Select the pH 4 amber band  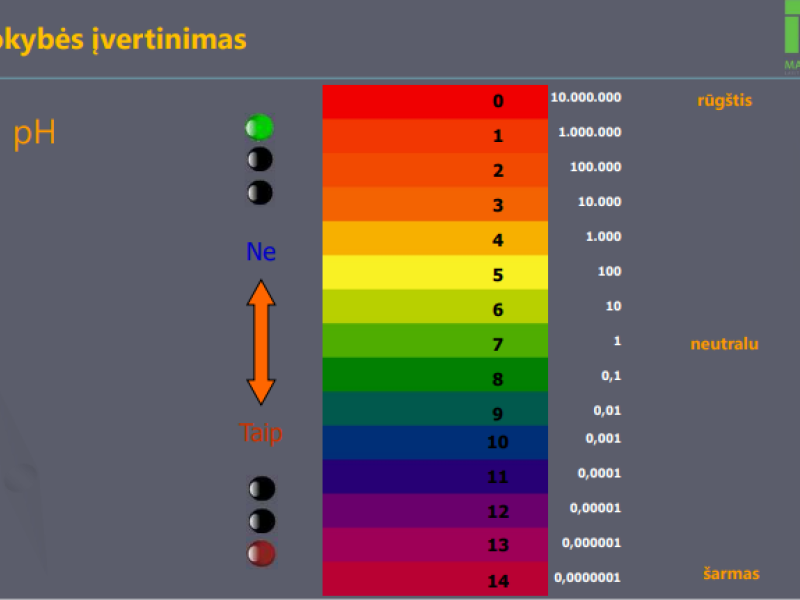[435, 238]
